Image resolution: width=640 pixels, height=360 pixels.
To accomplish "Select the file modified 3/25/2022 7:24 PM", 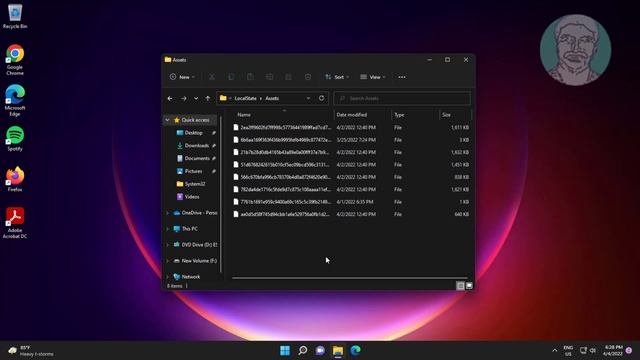I will (x=351, y=140).
